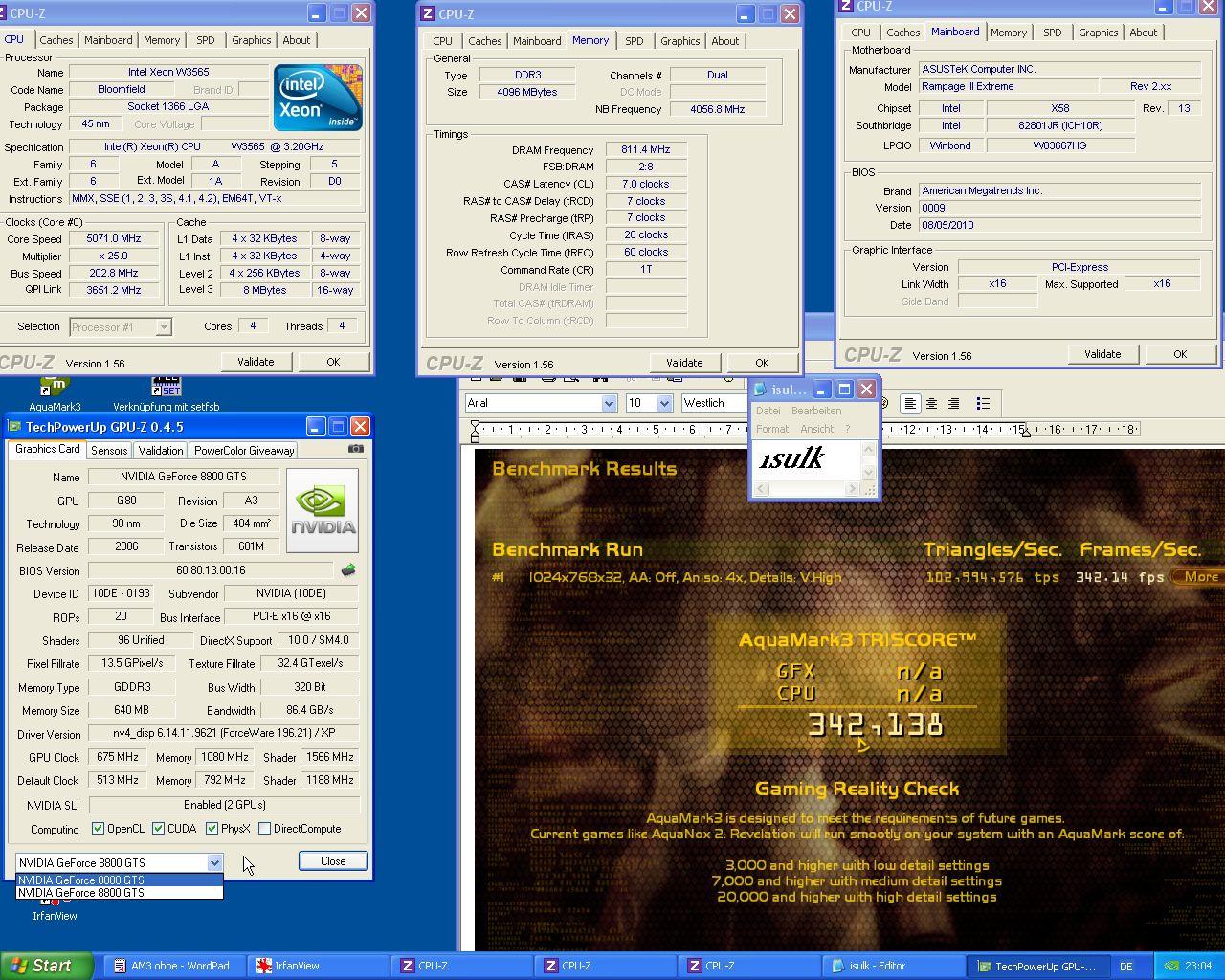Click the GPU name field NVIDIA GeForce 8800 GTS
1225x980 pixels.
click(x=184, y=477)
